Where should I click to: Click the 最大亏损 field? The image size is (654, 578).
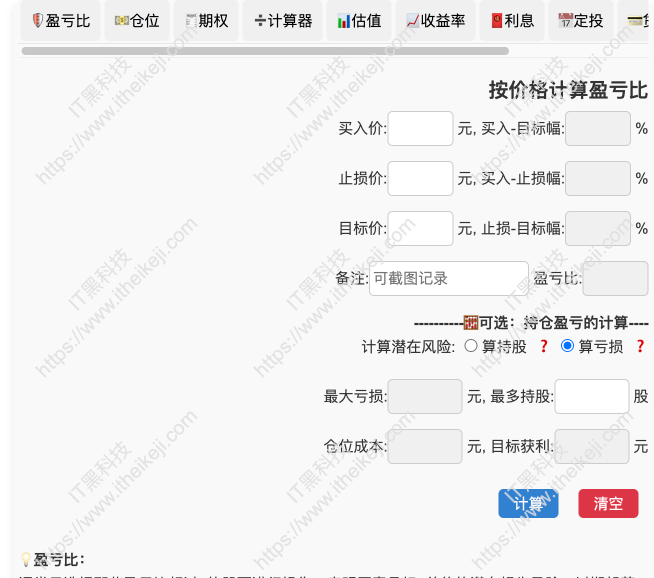(425, 397)
